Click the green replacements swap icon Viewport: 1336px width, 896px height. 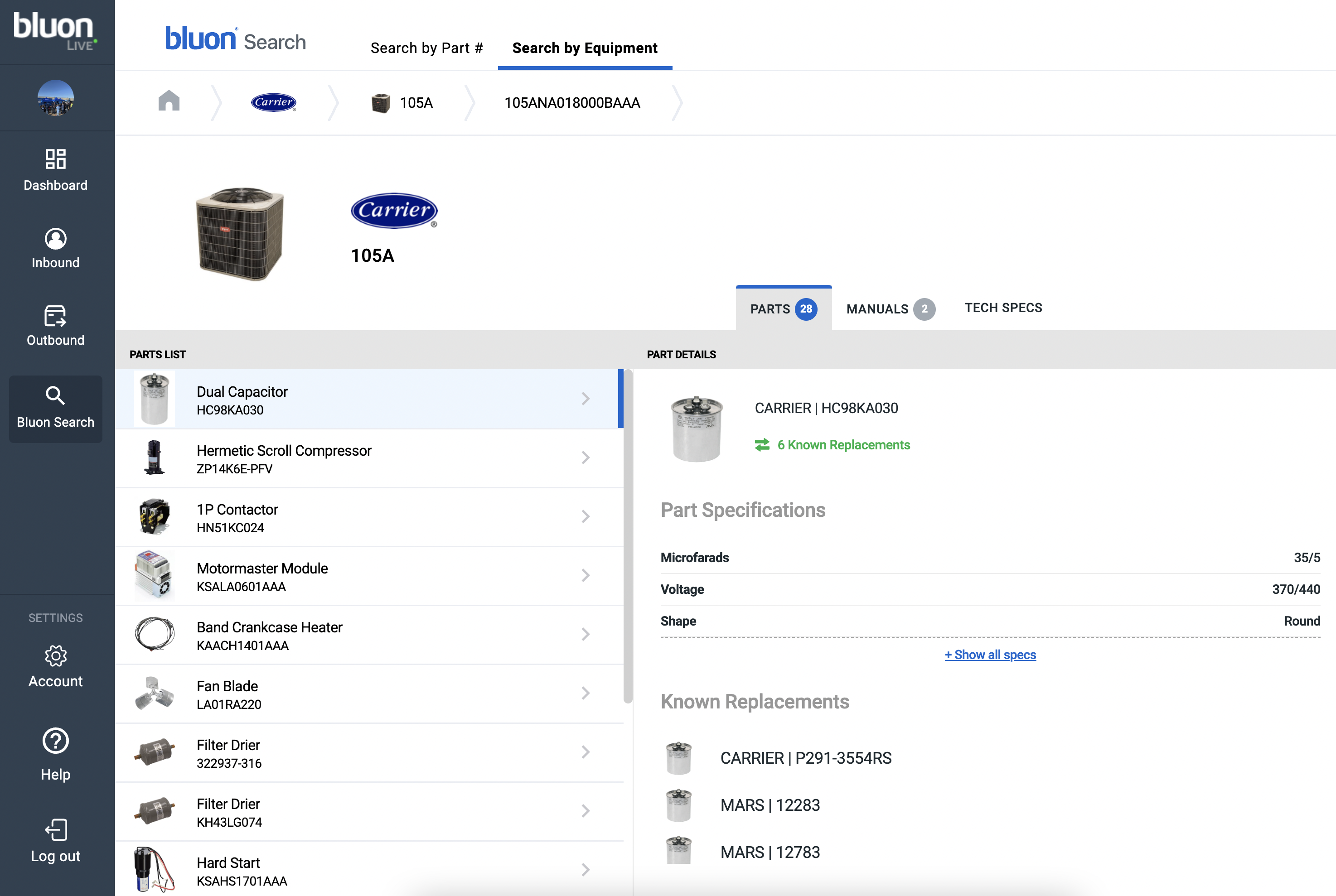point(762,444)
